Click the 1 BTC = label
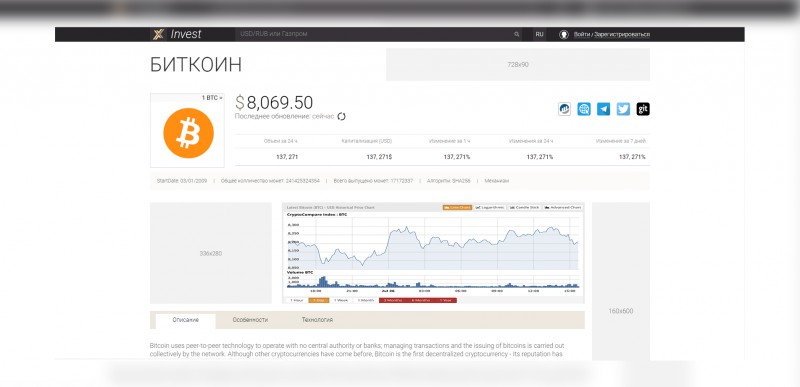Viewport: 800px width, 387px height. coord(212,98)
